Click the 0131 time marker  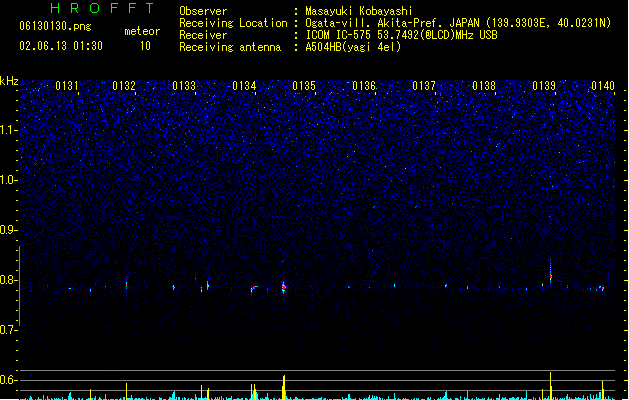pyautogui.click(x=67, y=86)
